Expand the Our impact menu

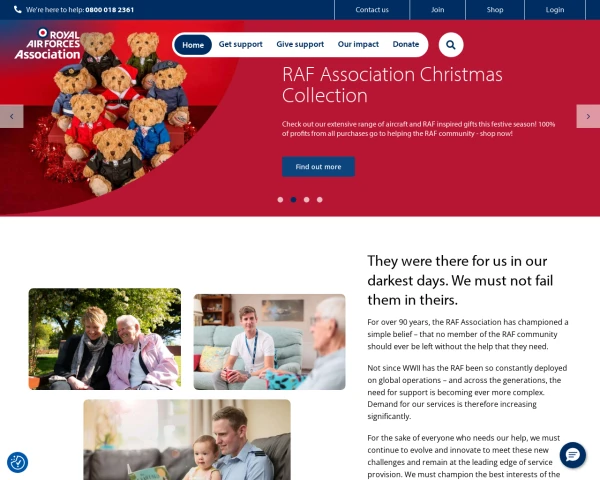[358, 44]
